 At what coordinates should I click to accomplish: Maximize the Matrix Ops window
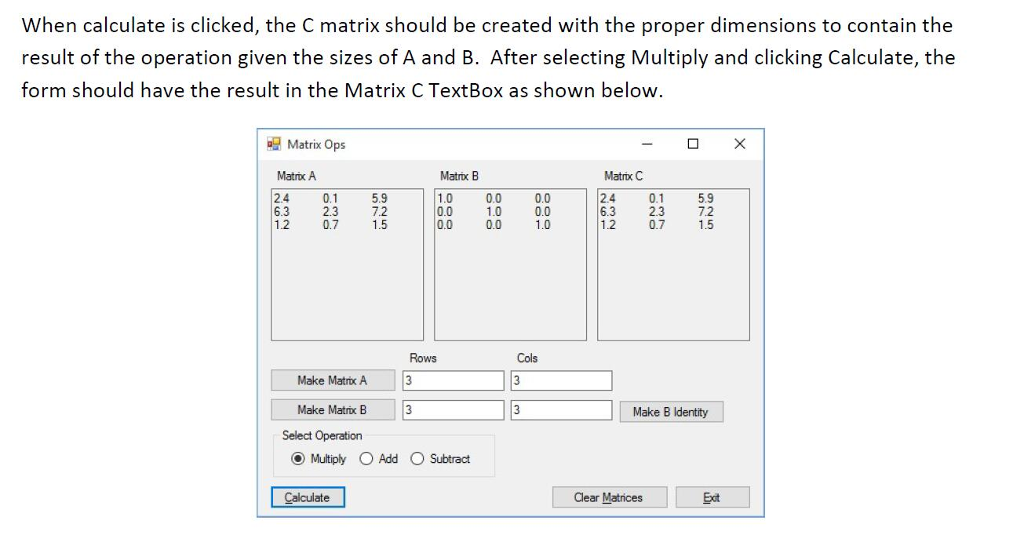pos(693,144)
